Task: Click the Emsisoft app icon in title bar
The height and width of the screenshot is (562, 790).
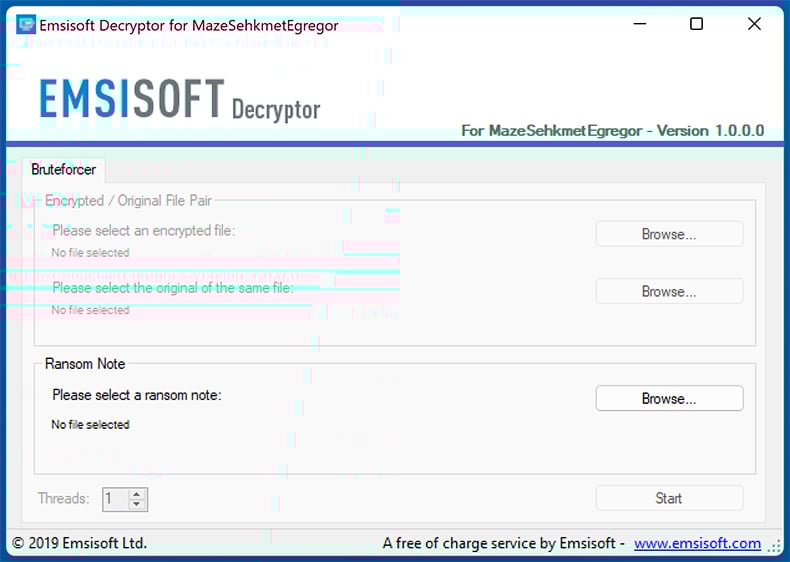Action: pyautogui.click(x=26, y=24)
